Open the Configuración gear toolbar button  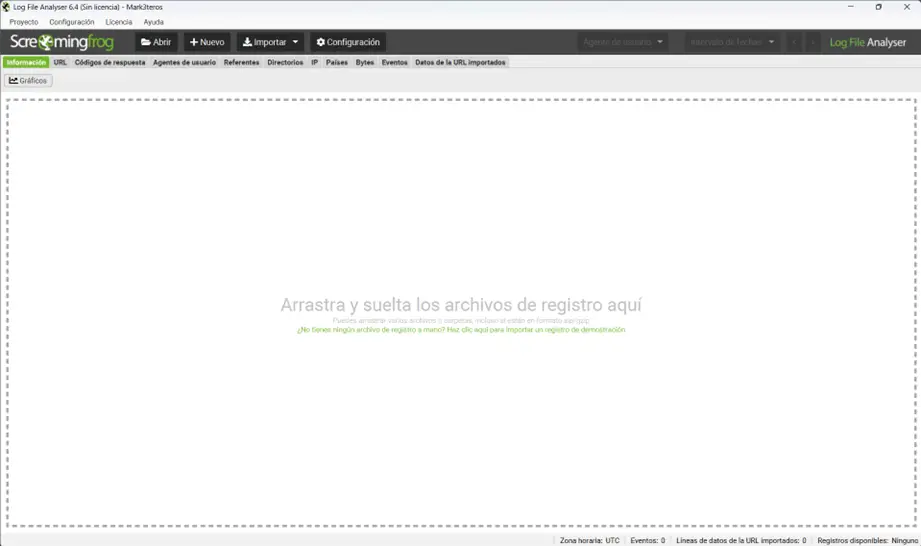pyautogui.click(x=348, y=42)
